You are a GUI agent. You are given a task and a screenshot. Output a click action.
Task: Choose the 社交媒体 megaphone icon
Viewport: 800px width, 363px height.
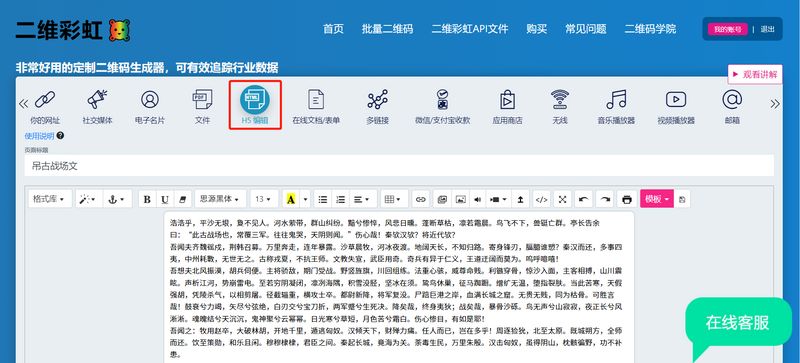click(97, 100)
